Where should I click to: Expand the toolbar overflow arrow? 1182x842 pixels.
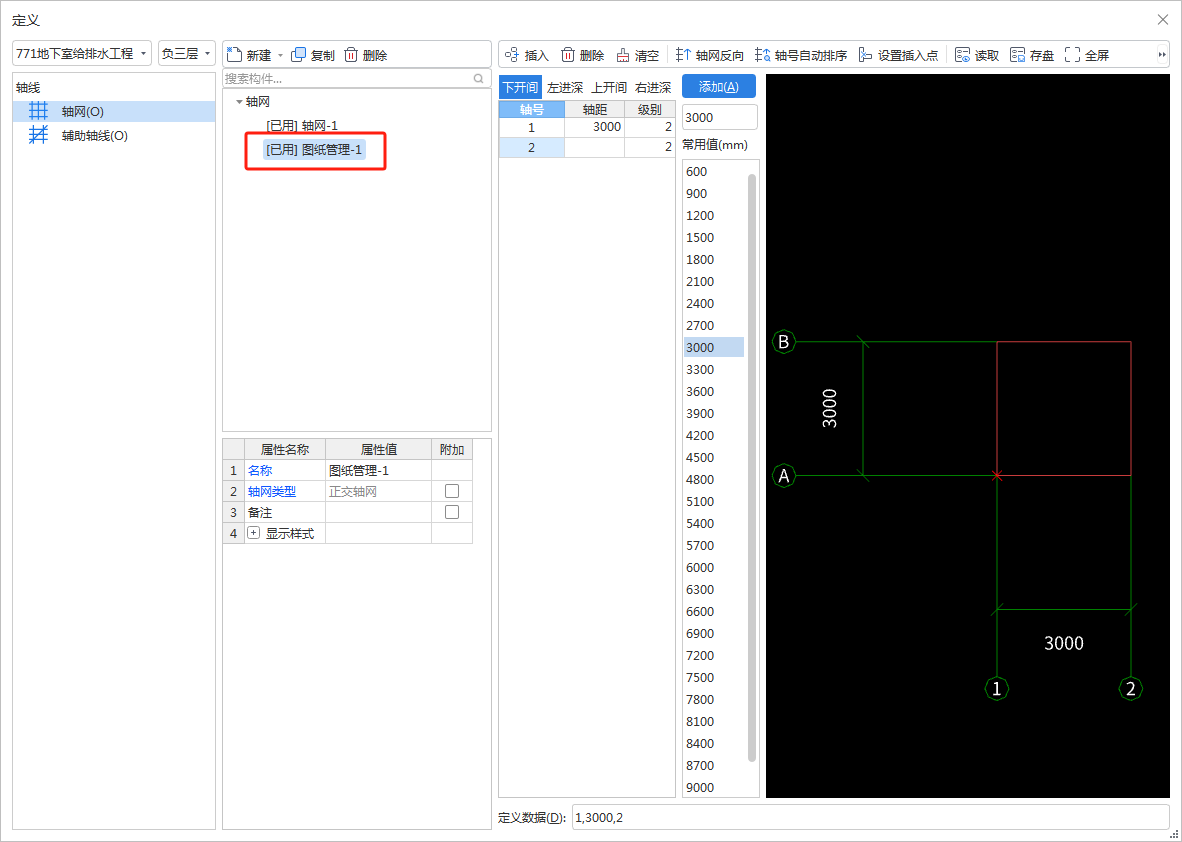tap(1162, 54)
